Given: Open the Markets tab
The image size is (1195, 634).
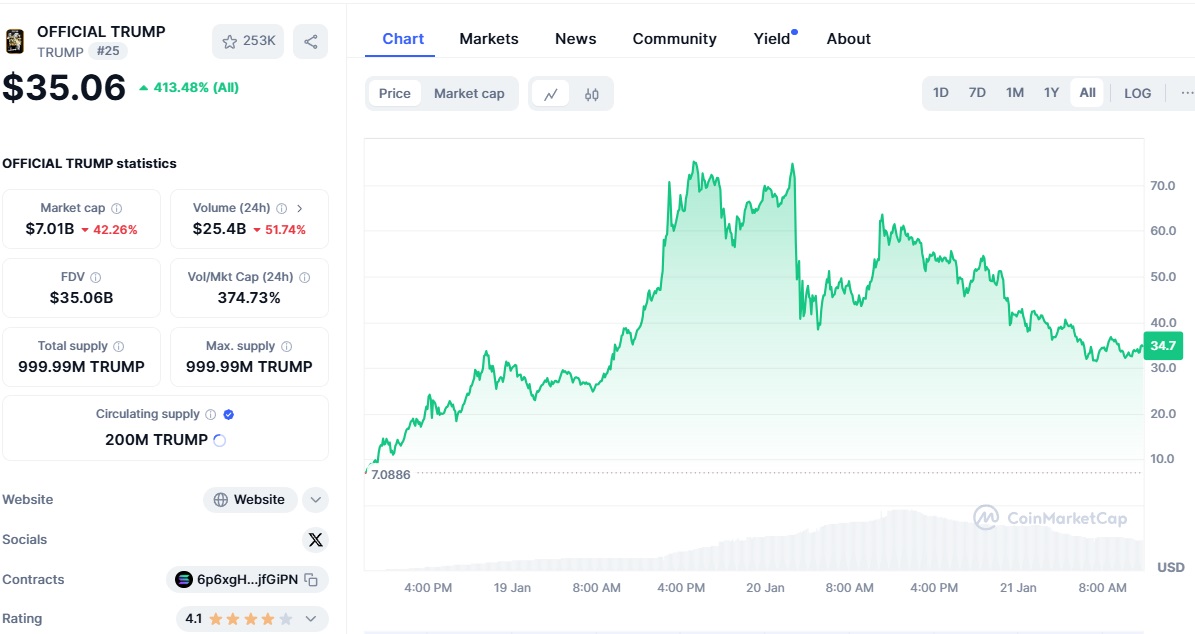Looking at the screenshot, I should [x=489, y=39].
